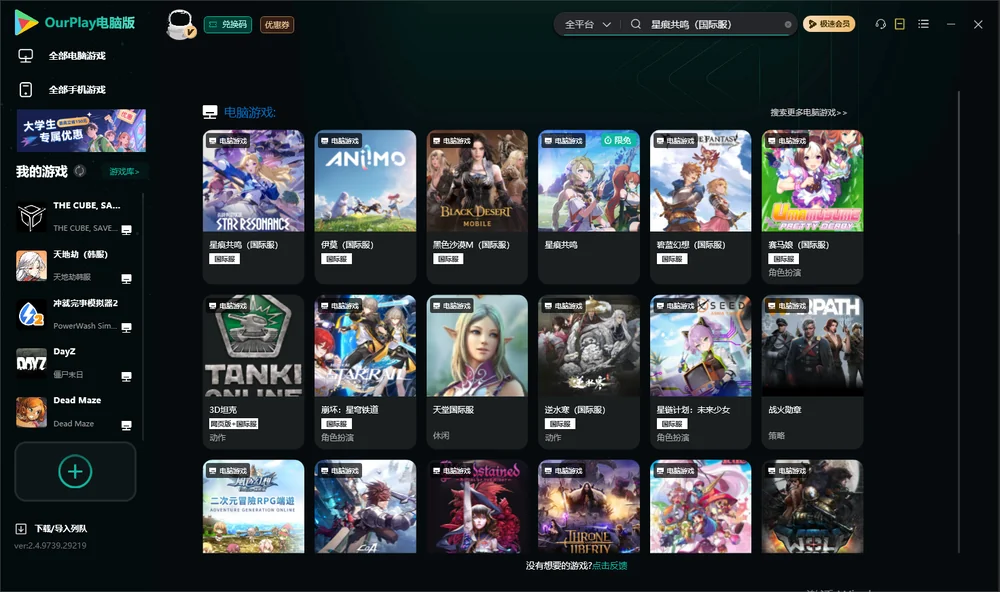Image resolution: width=1000 pixels, height=592 pixels.
Task: Add a game with the plus button
Action: [75, 471]
